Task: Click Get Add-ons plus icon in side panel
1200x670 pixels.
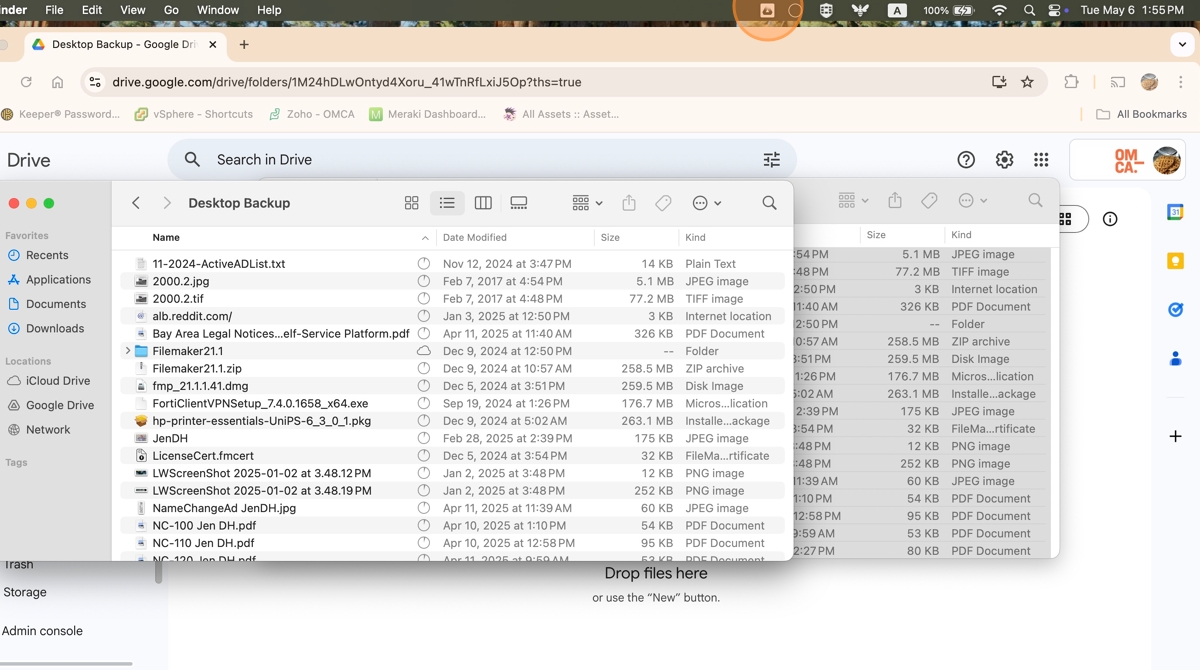Action: click(1175, 436)
